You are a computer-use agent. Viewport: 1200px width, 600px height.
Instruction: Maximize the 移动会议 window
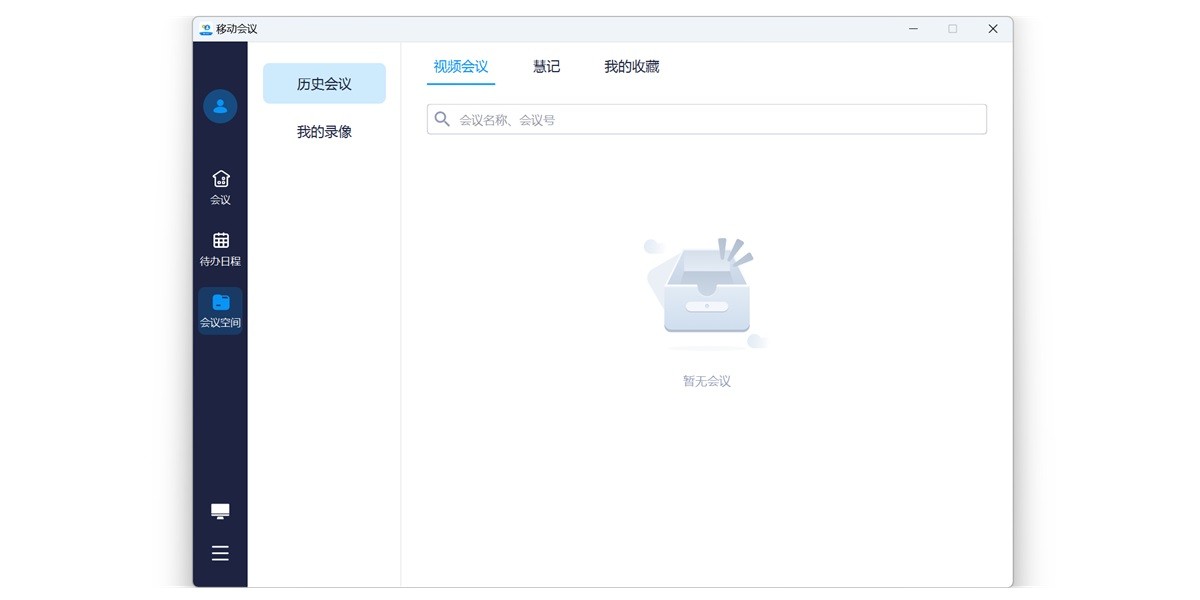(952, 29)
